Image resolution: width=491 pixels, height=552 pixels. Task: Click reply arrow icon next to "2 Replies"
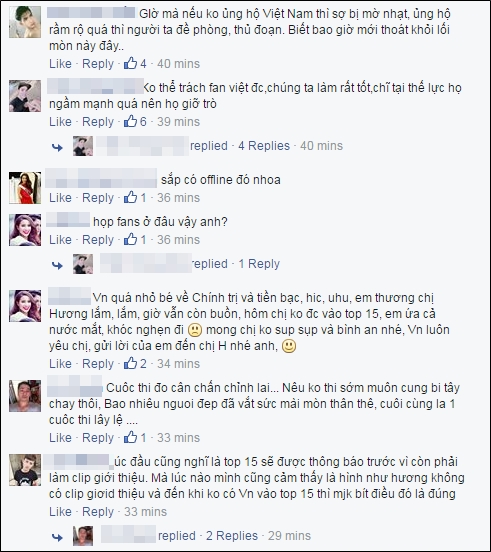[x=57, y=537]
